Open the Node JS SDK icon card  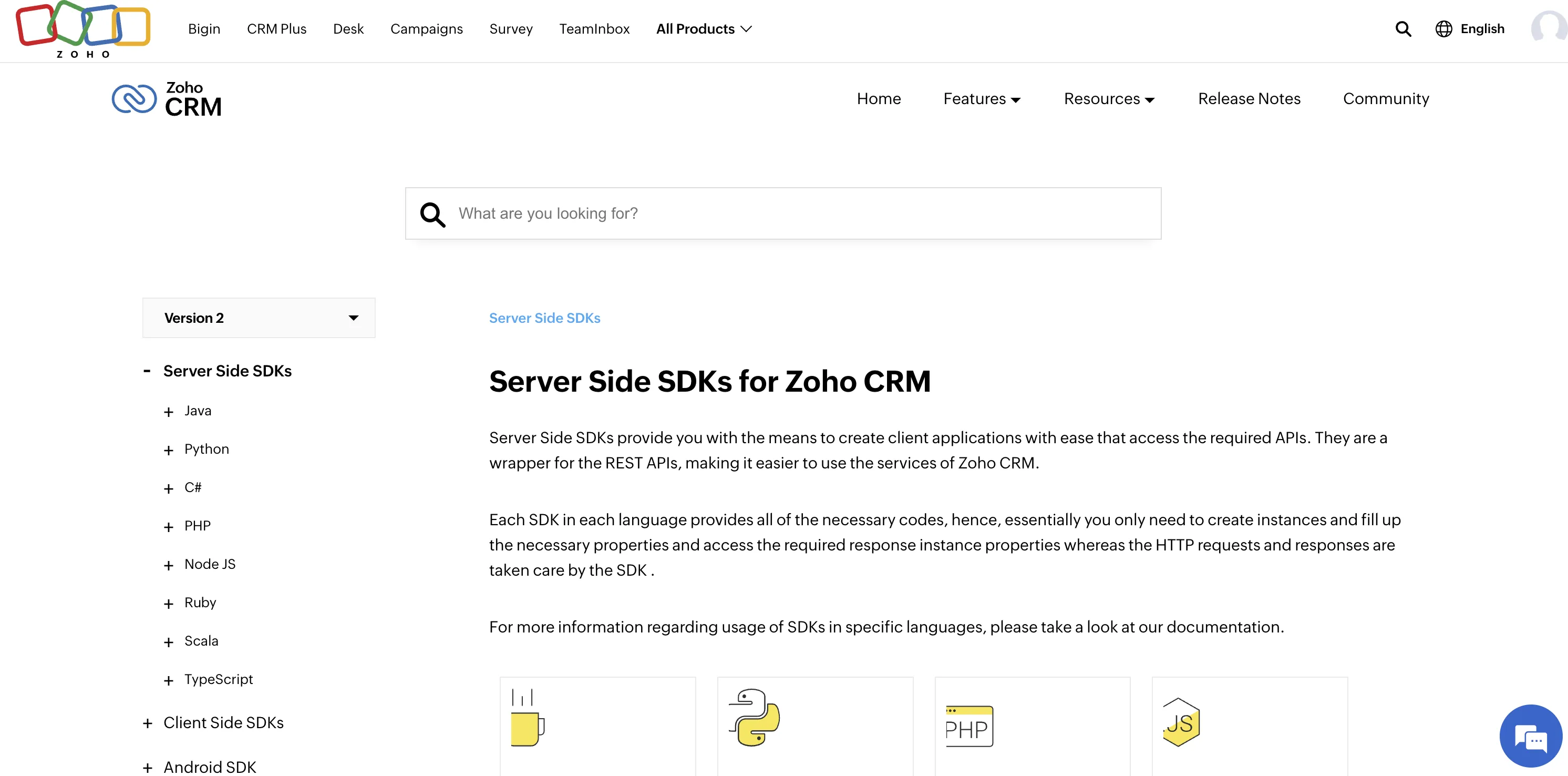[1250, 726]
